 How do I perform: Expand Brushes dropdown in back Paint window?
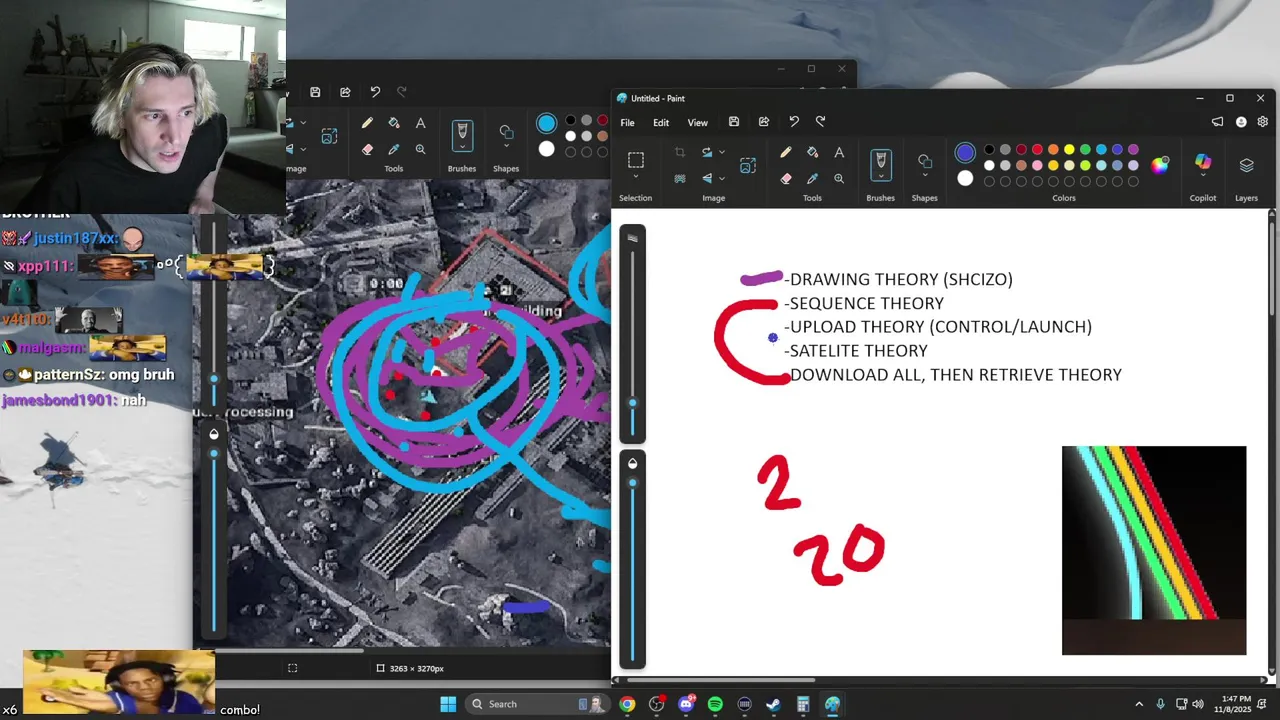(x=462, y=149)
